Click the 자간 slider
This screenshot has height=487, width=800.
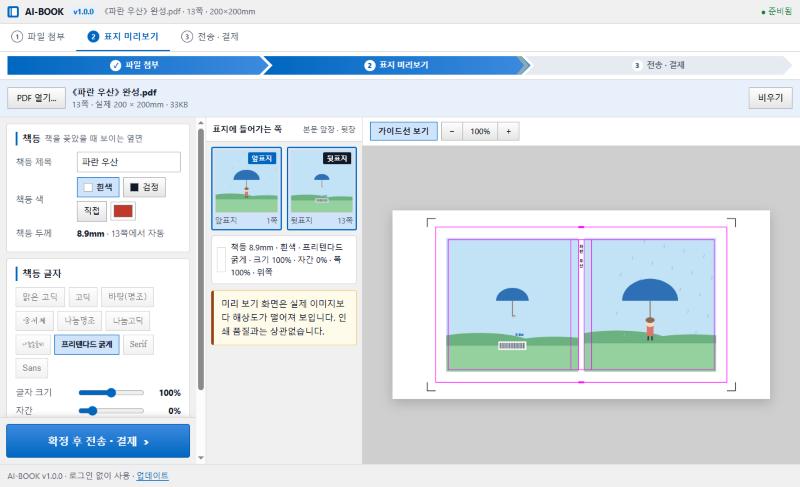111,411
